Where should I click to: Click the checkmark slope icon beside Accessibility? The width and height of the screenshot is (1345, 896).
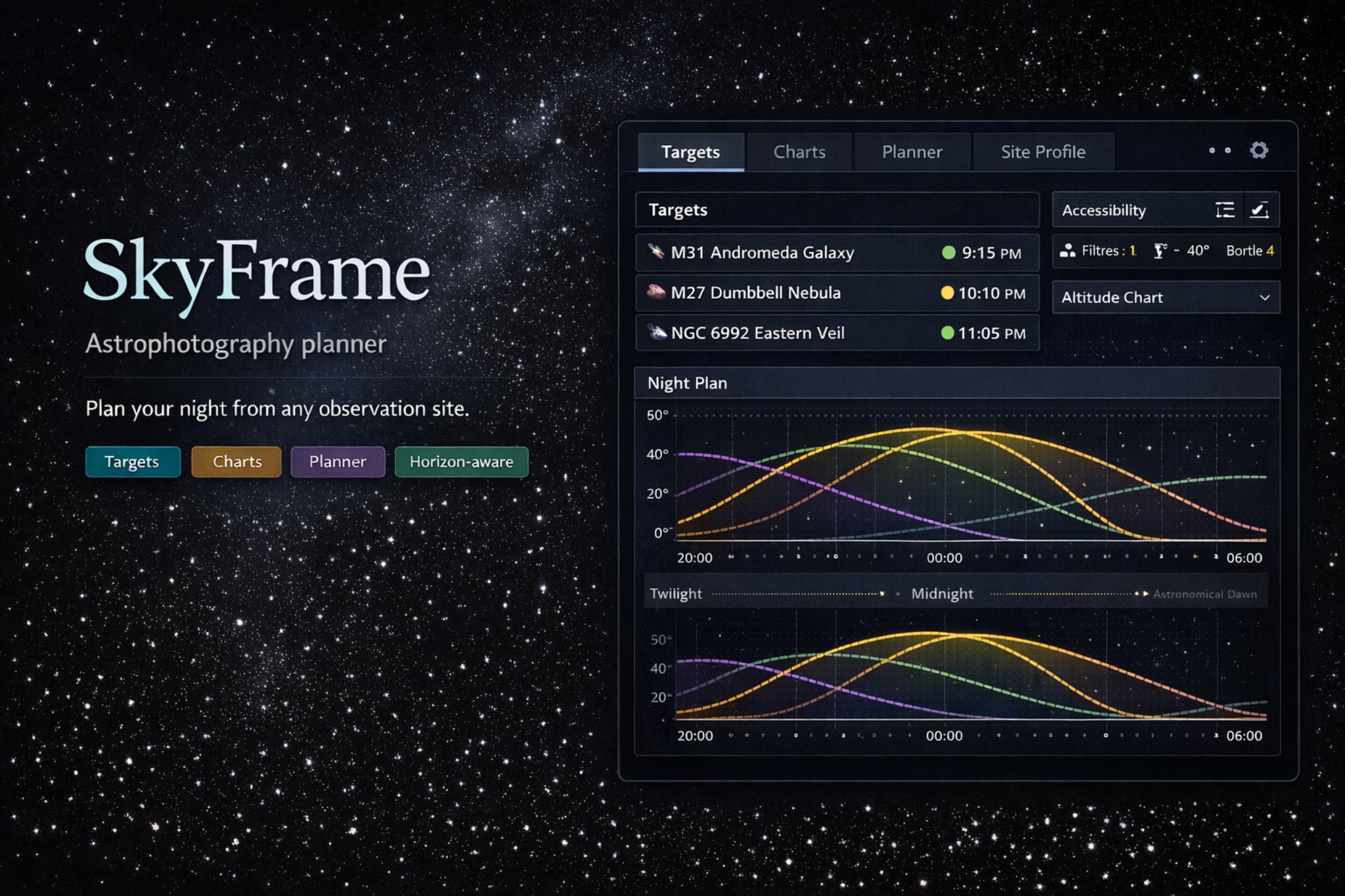1261,209
